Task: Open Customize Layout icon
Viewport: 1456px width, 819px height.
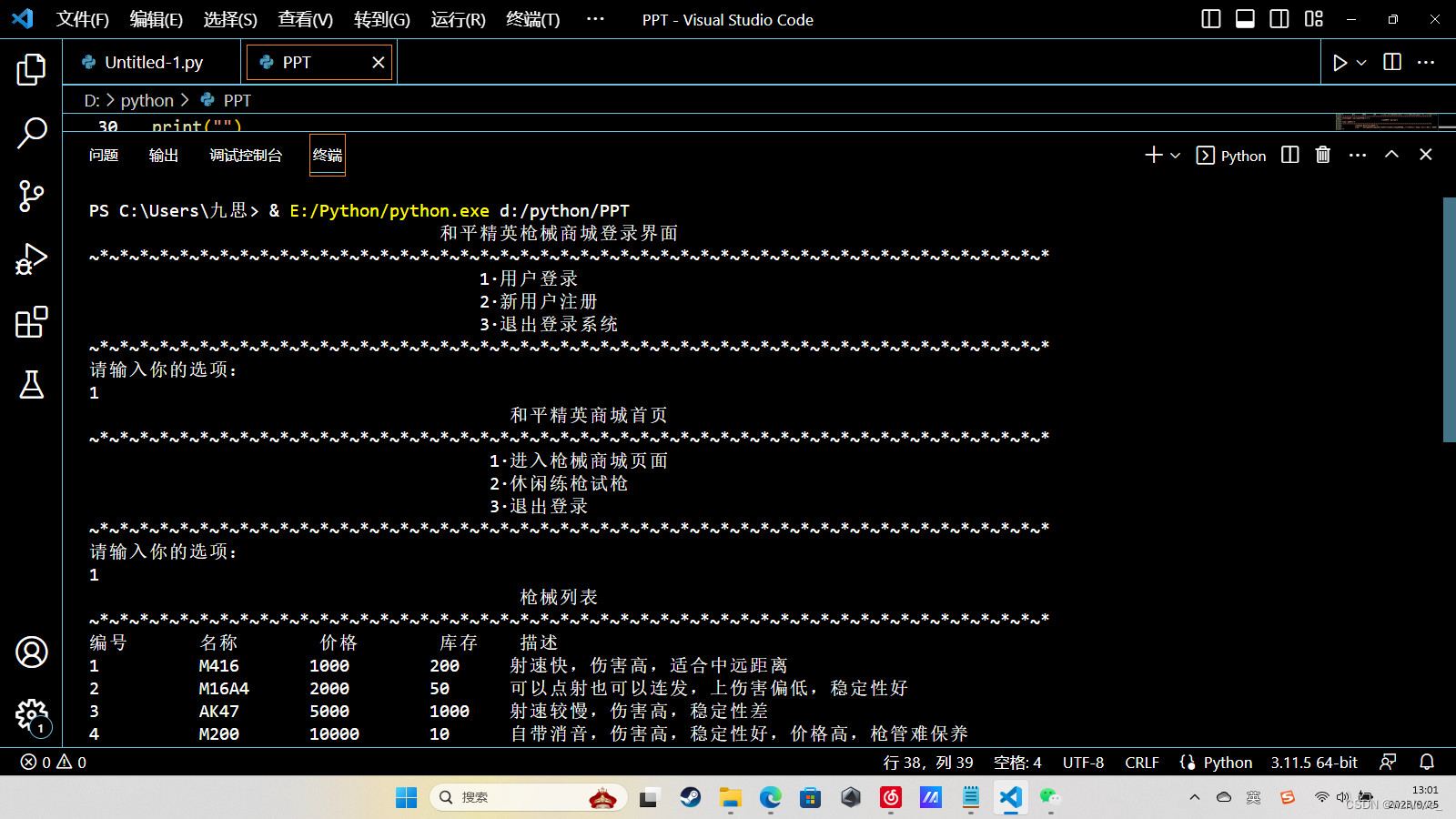Action: [1313, 19]
